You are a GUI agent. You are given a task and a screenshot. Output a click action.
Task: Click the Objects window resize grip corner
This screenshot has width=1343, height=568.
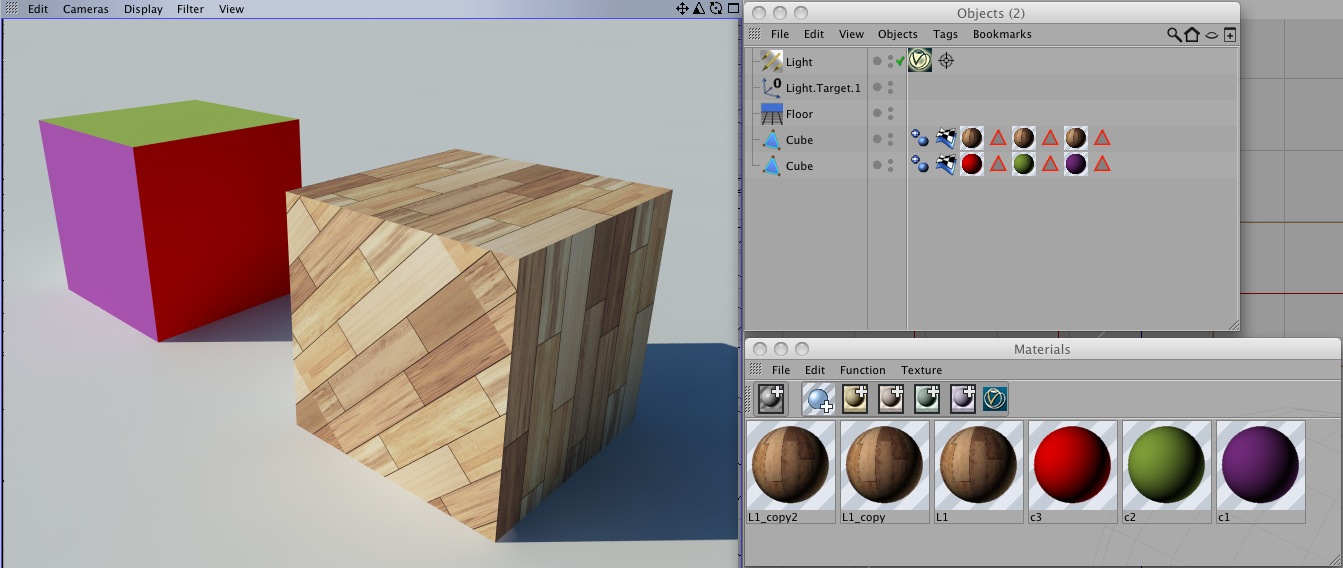pos(1233,324)
